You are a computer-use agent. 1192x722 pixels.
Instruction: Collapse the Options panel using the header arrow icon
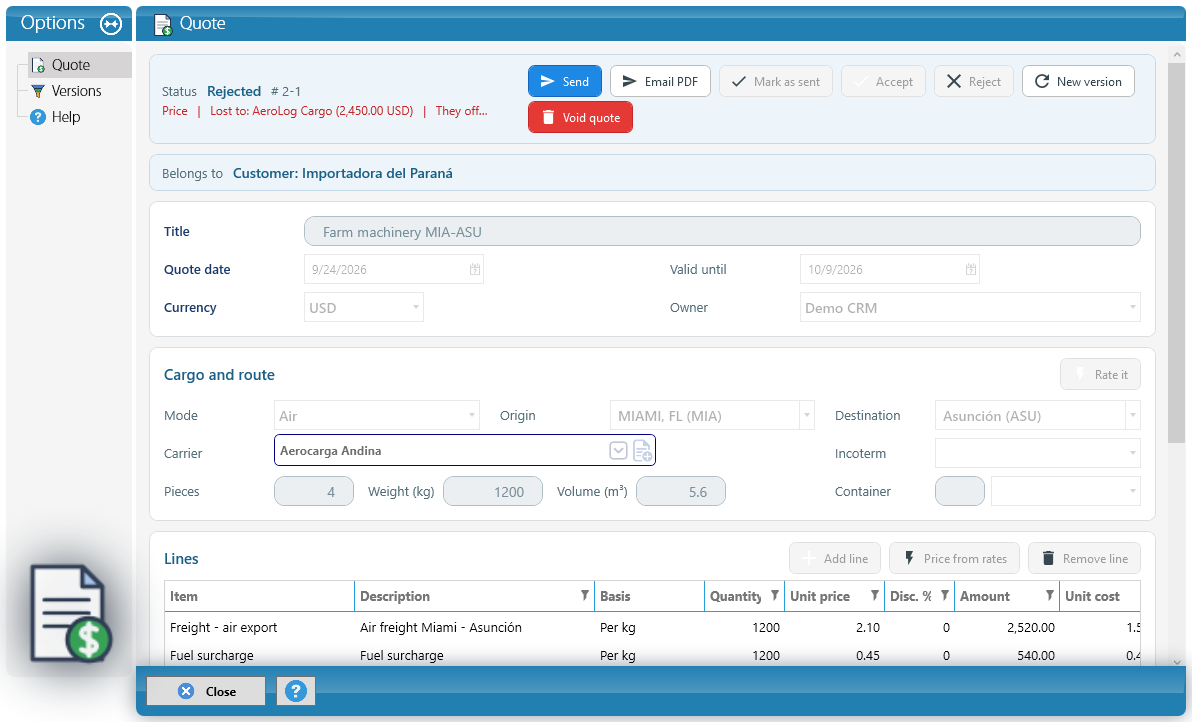click(x=111, y=24)
